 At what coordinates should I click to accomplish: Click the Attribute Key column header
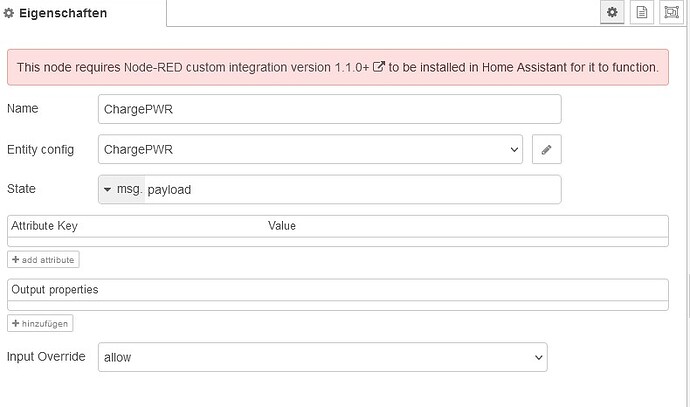click(x=44, y=226)
